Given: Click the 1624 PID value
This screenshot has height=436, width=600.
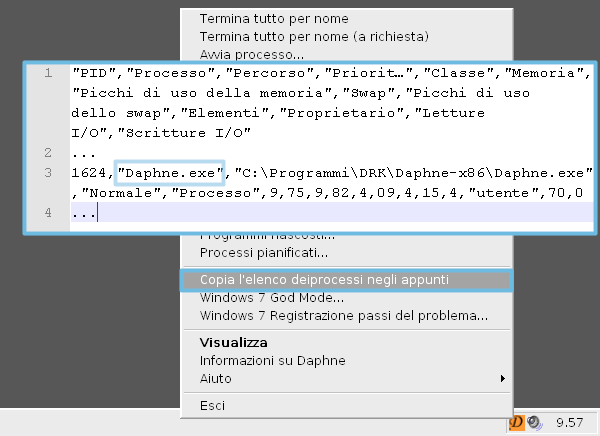Looking at the screenshot, I should click(89, 173).
